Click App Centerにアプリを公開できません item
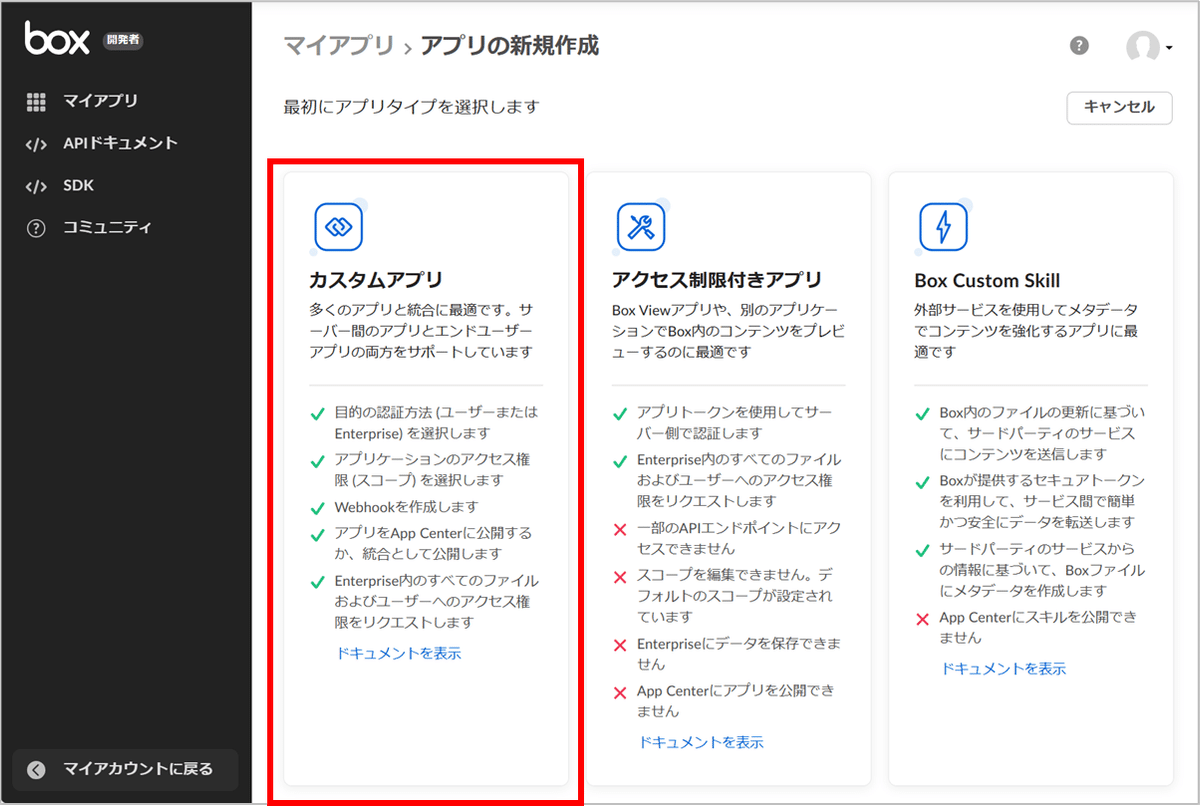 735,702
